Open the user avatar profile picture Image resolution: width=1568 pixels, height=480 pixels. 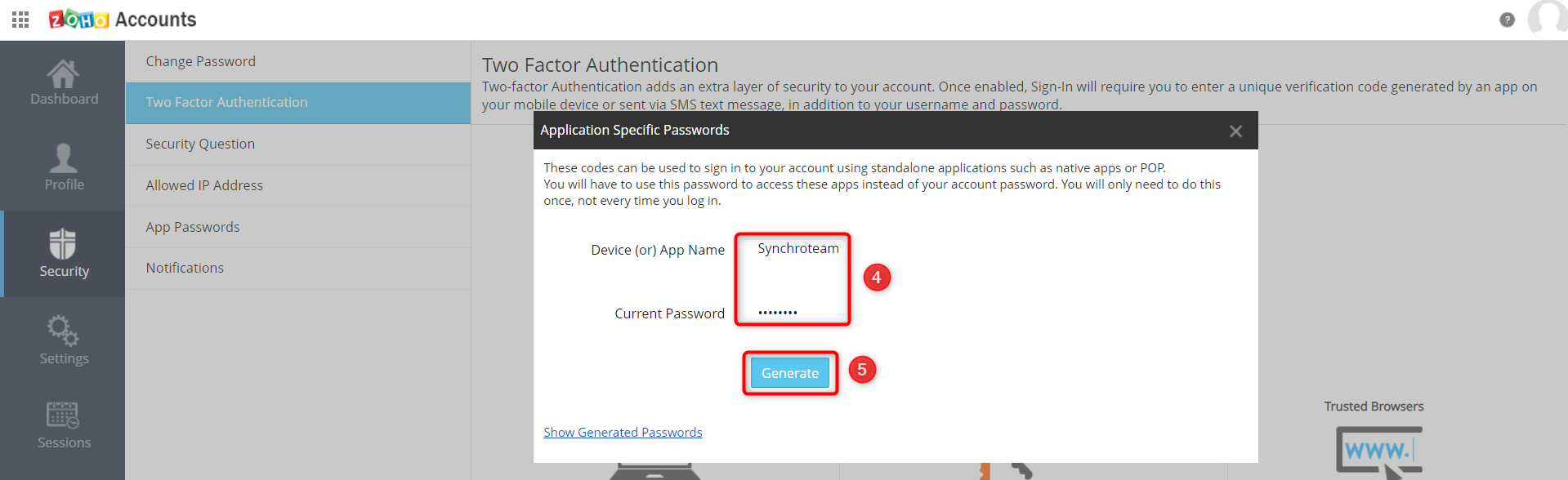(1548, 17)
